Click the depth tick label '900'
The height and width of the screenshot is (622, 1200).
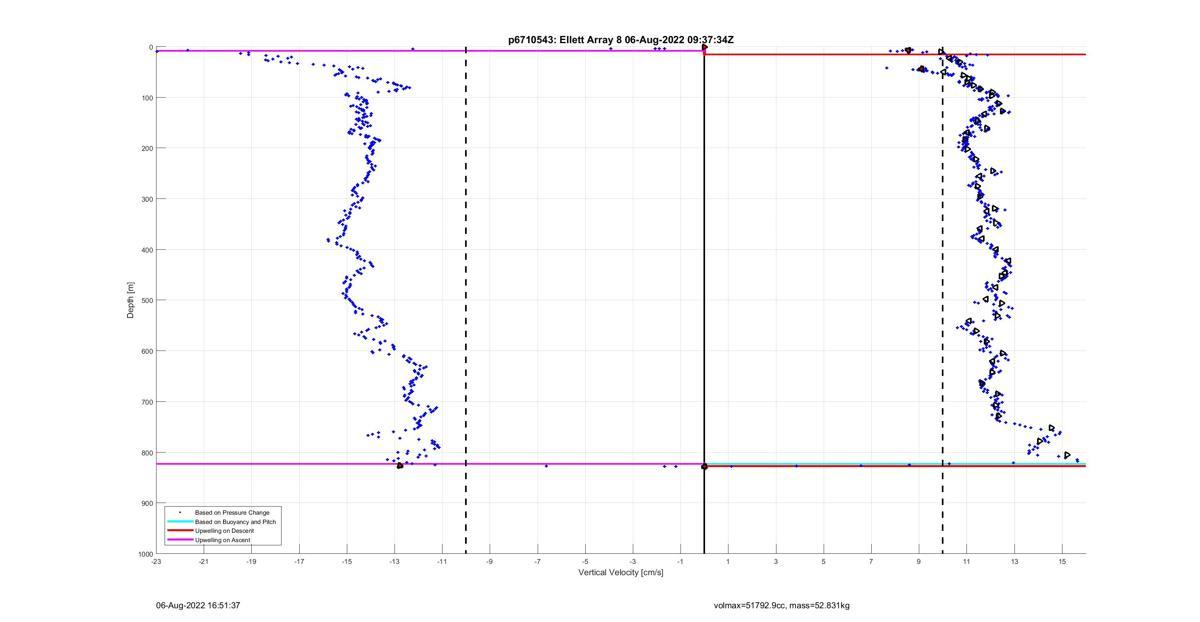click(x=147, y=503)
